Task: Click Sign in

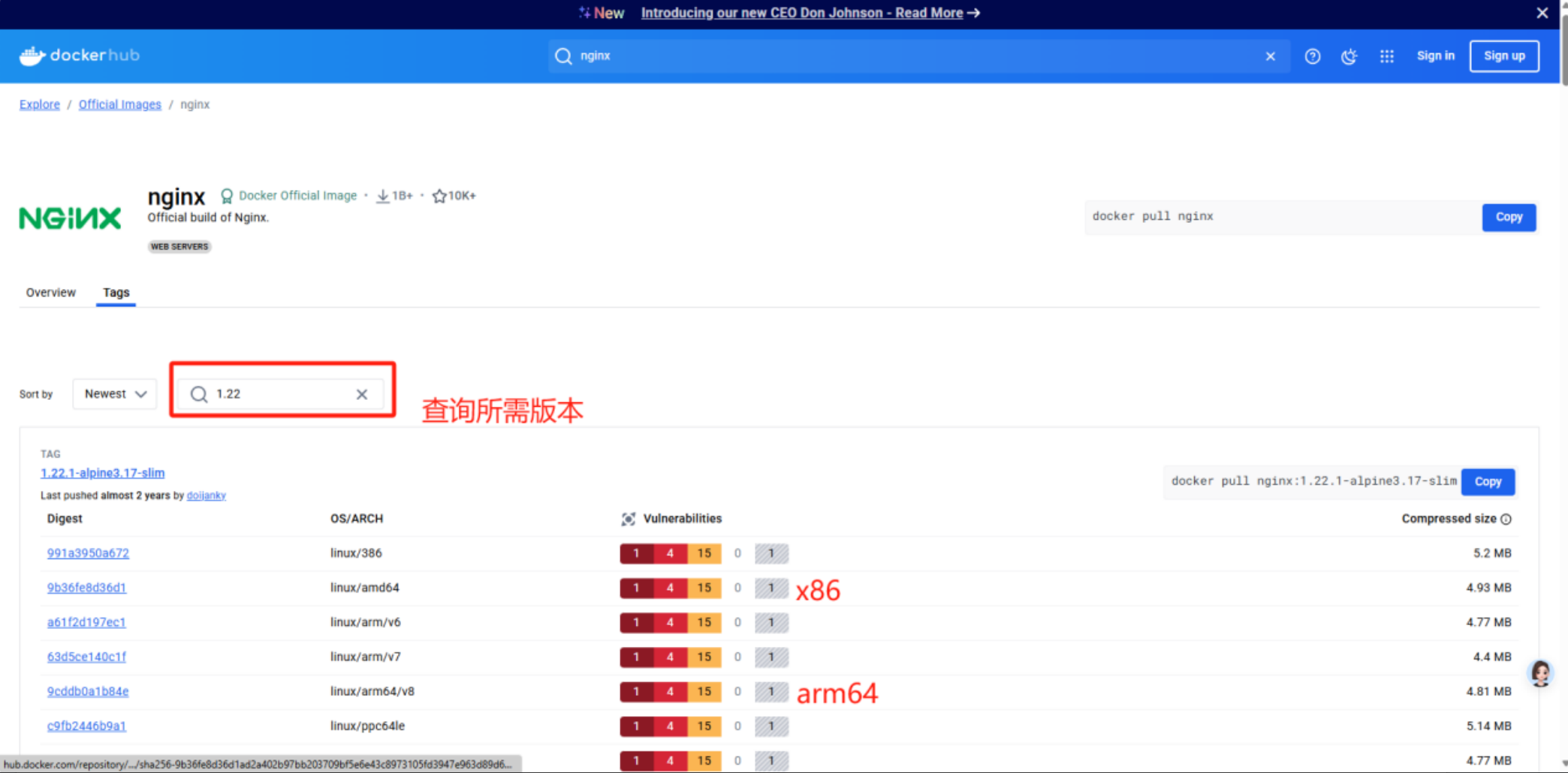Action: point(1436,56)
